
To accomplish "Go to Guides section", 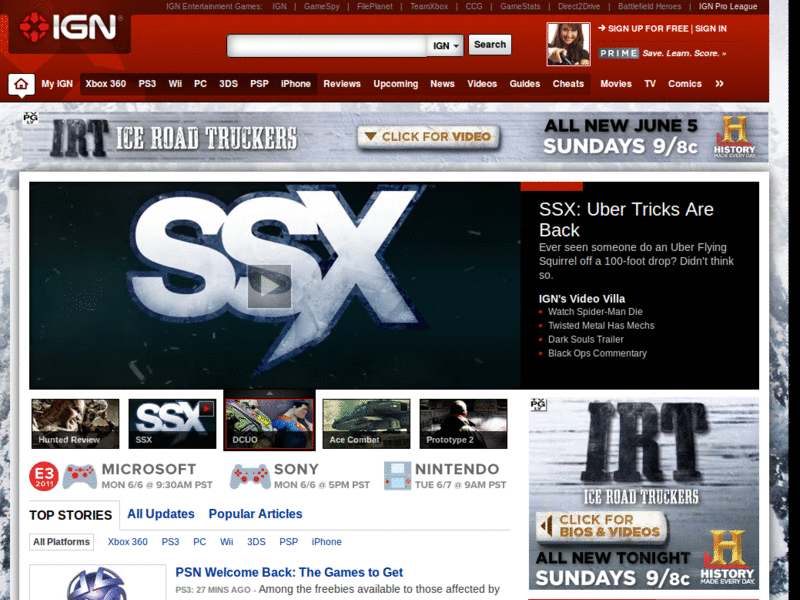I will [524, 84].
